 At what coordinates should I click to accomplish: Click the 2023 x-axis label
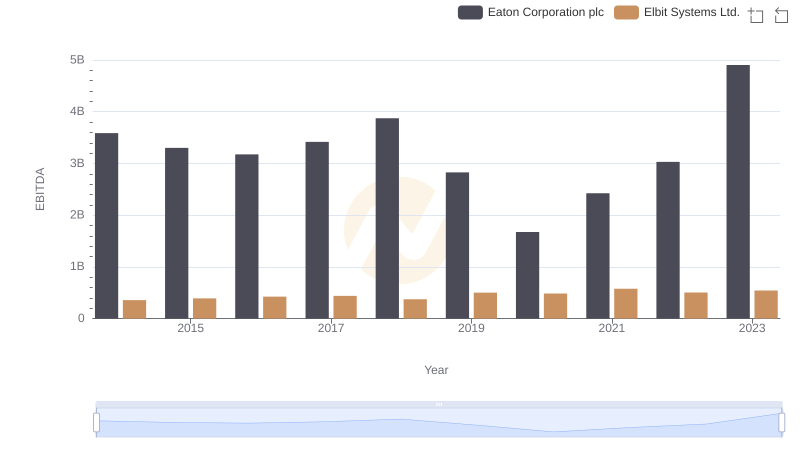coord(752,328)
